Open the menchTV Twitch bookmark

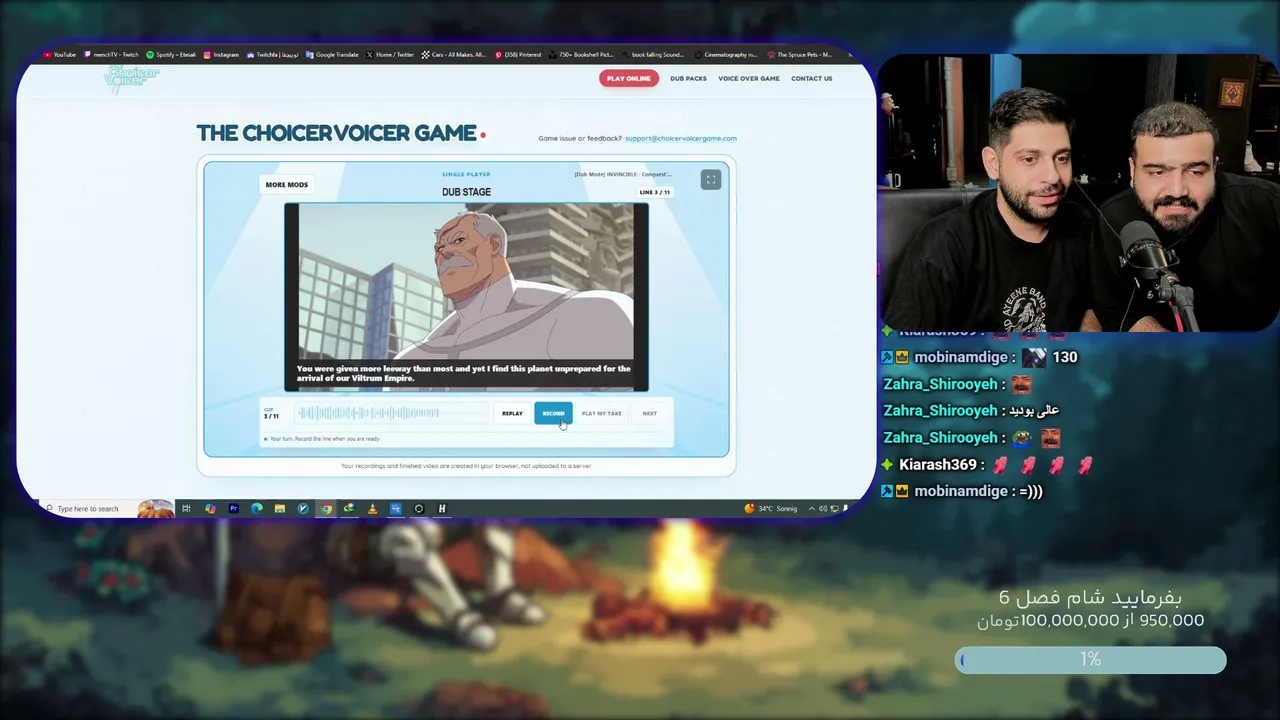coord(112,55)
